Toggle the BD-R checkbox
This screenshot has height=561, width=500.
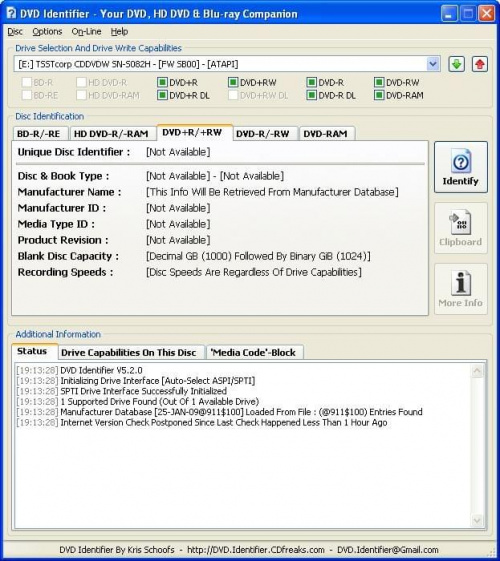click(x=26, y=82)
